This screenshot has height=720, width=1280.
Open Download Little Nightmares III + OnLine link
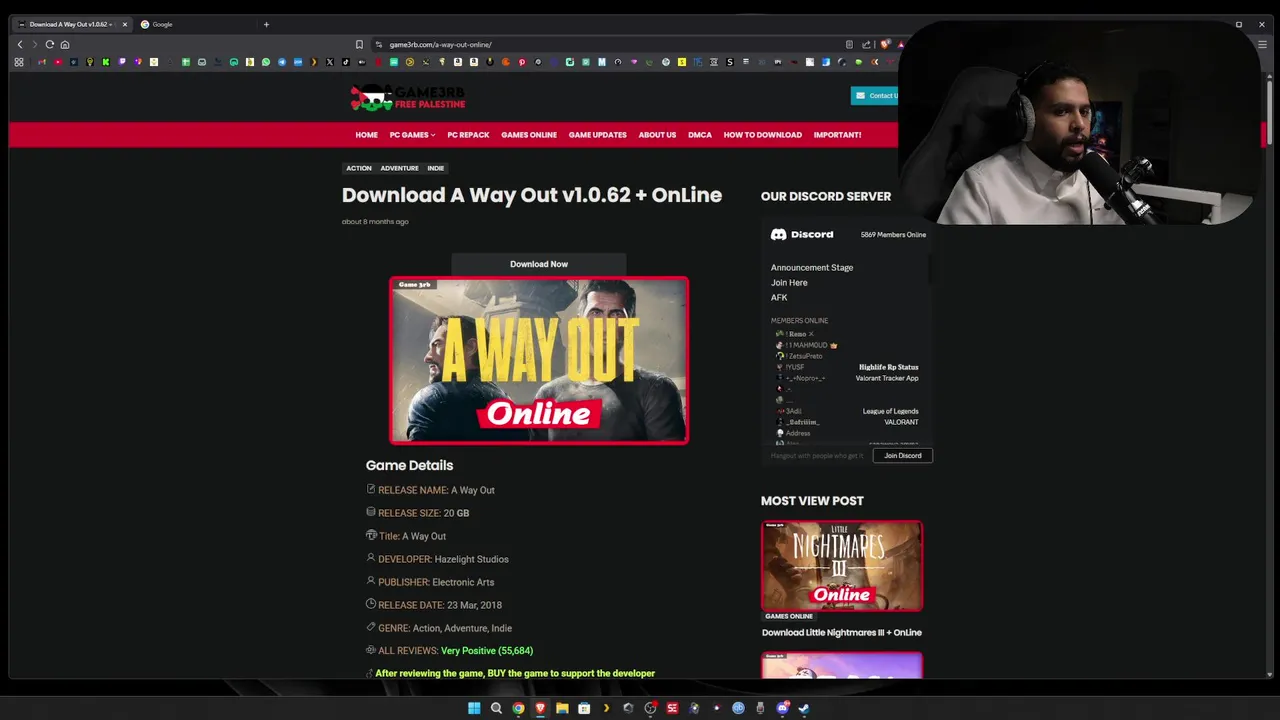tap(842, 633)
